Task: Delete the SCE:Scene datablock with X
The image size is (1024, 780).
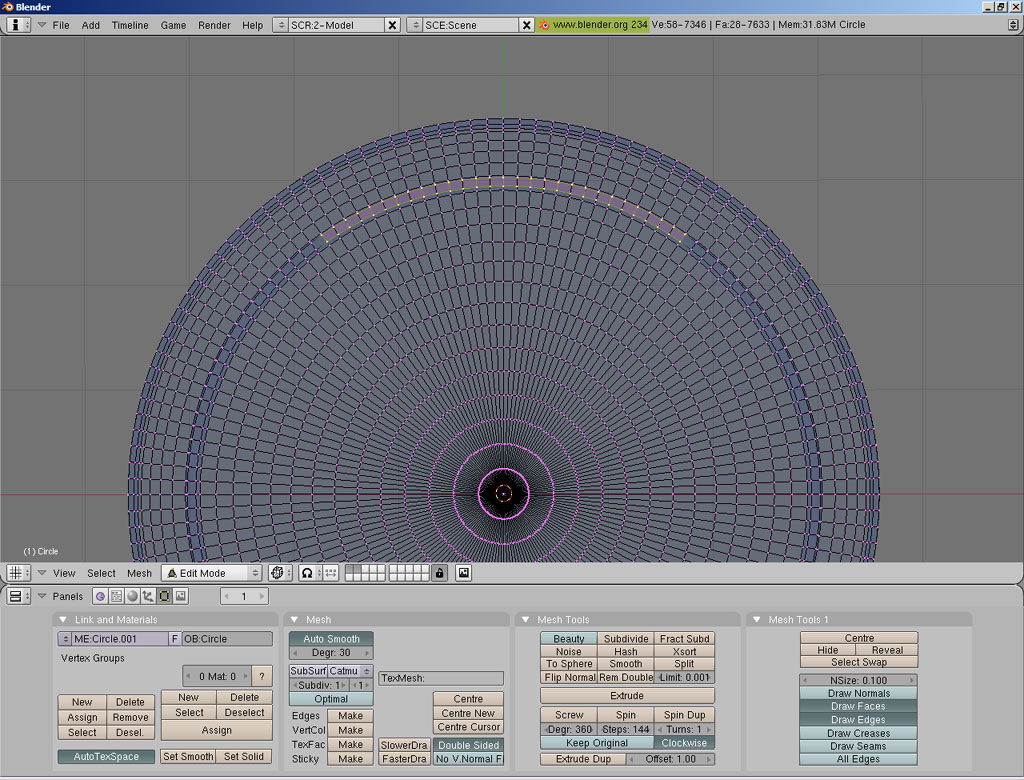Action: 526,25
